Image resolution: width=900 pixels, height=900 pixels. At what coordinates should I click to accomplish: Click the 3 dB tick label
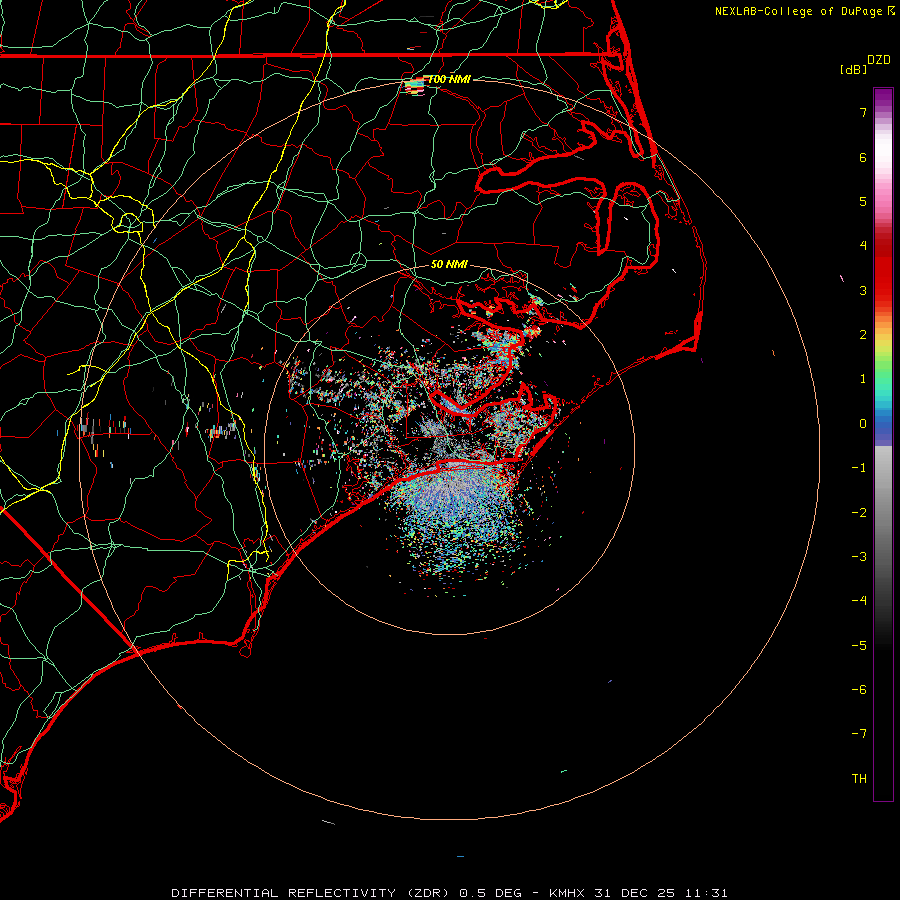tap(863, 290)
